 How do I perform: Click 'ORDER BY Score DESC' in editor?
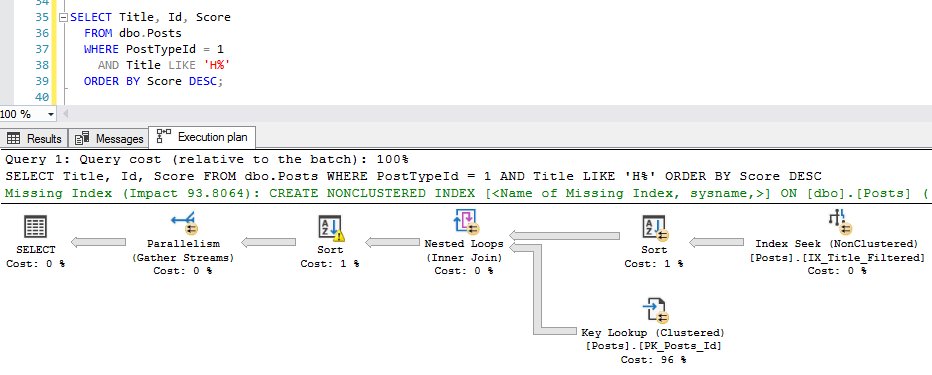coord(150,81)
